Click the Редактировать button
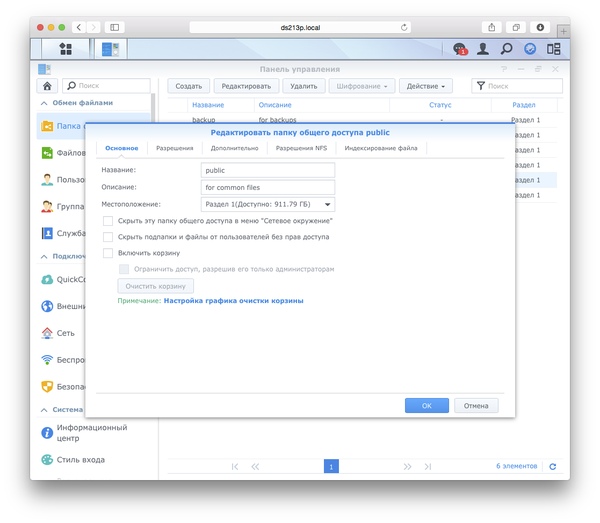Image resolution: width=600 pixels, height=523 pixels. point(246,86)
